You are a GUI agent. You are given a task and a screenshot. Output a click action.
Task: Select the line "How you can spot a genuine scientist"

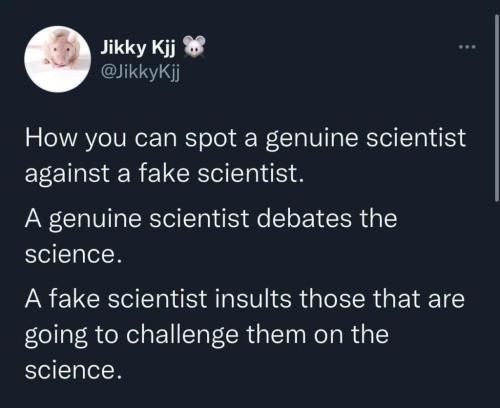245,139
